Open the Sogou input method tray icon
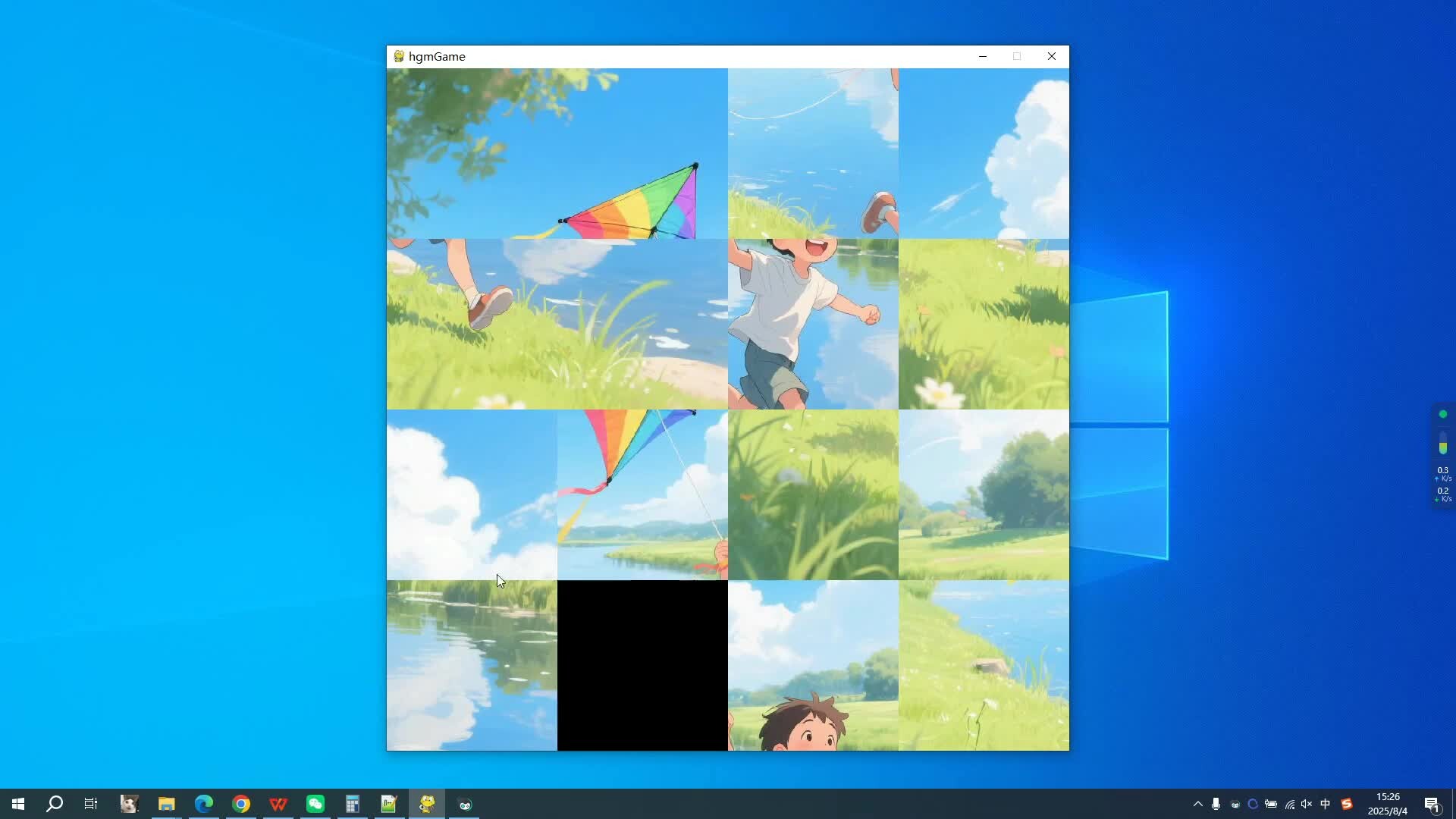This screenshot has width=1456, height=819. coord(1347,804)
